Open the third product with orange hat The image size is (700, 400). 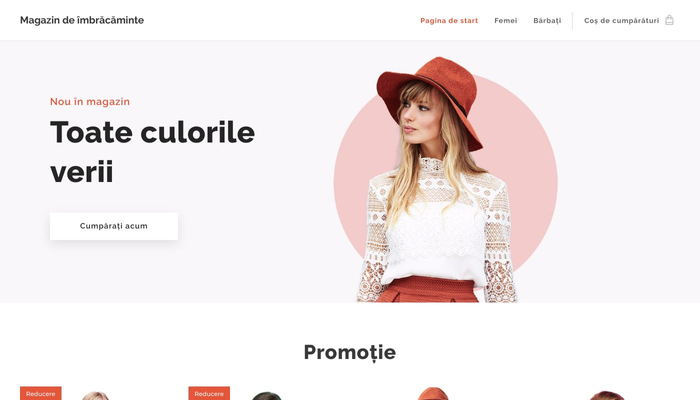[x=433, y=394]
